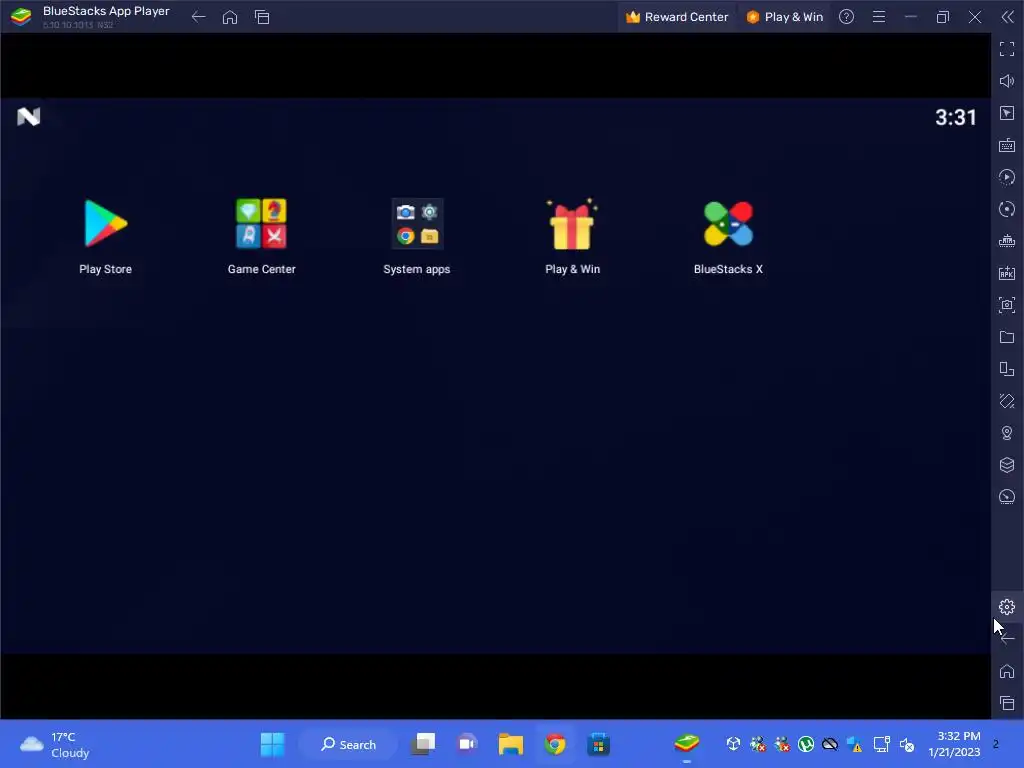Open File Explorer from the taskbar

click(x=511, y=744)
